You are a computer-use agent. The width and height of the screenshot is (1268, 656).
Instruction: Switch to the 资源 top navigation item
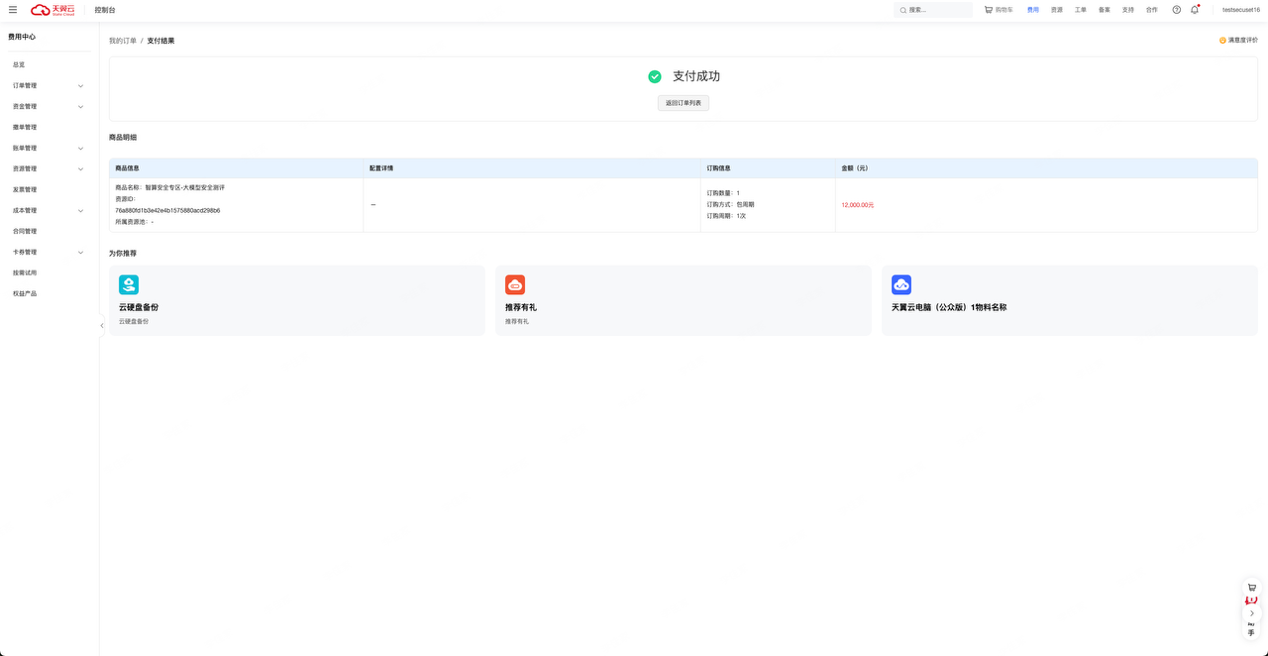coord(1056,10)
